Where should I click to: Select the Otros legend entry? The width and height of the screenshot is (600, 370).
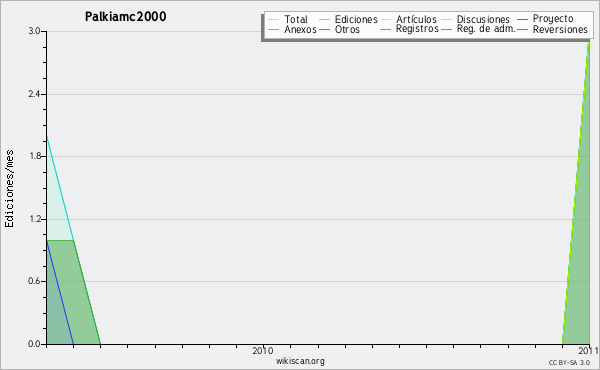click(x=347, y=29)
